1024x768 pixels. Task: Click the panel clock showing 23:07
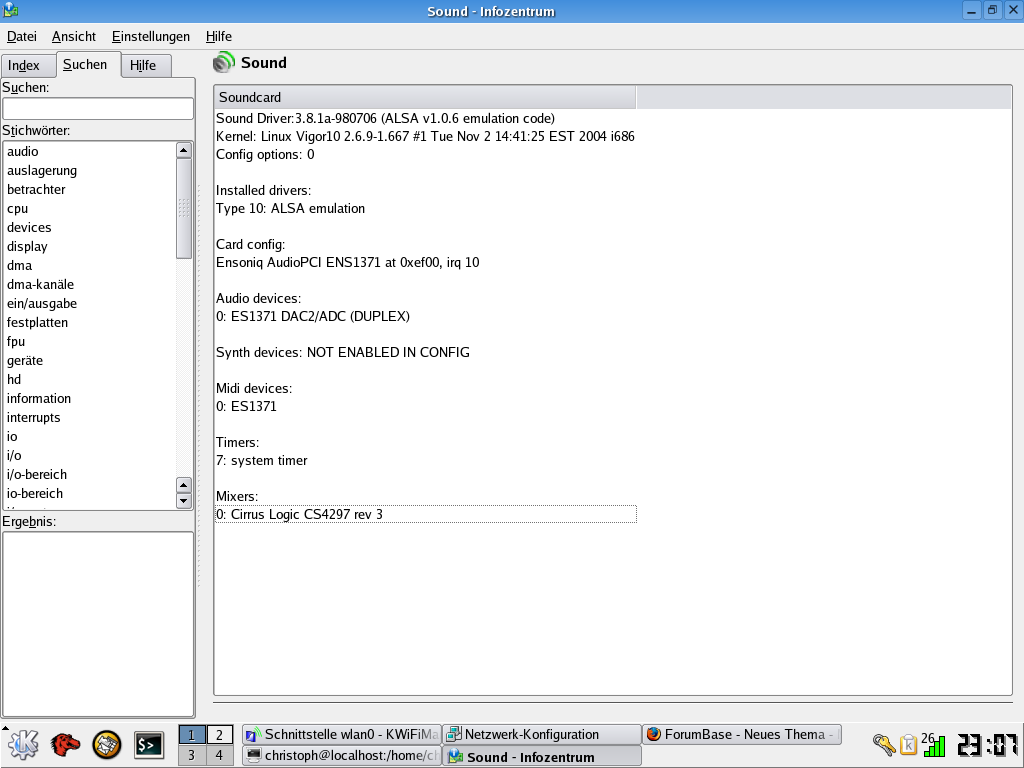point(987,745)
